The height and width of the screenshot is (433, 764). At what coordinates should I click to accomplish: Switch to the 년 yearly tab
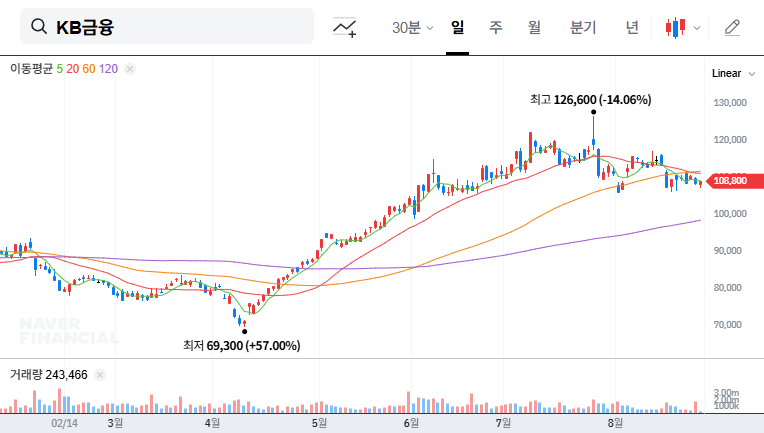tap(632, 27)
